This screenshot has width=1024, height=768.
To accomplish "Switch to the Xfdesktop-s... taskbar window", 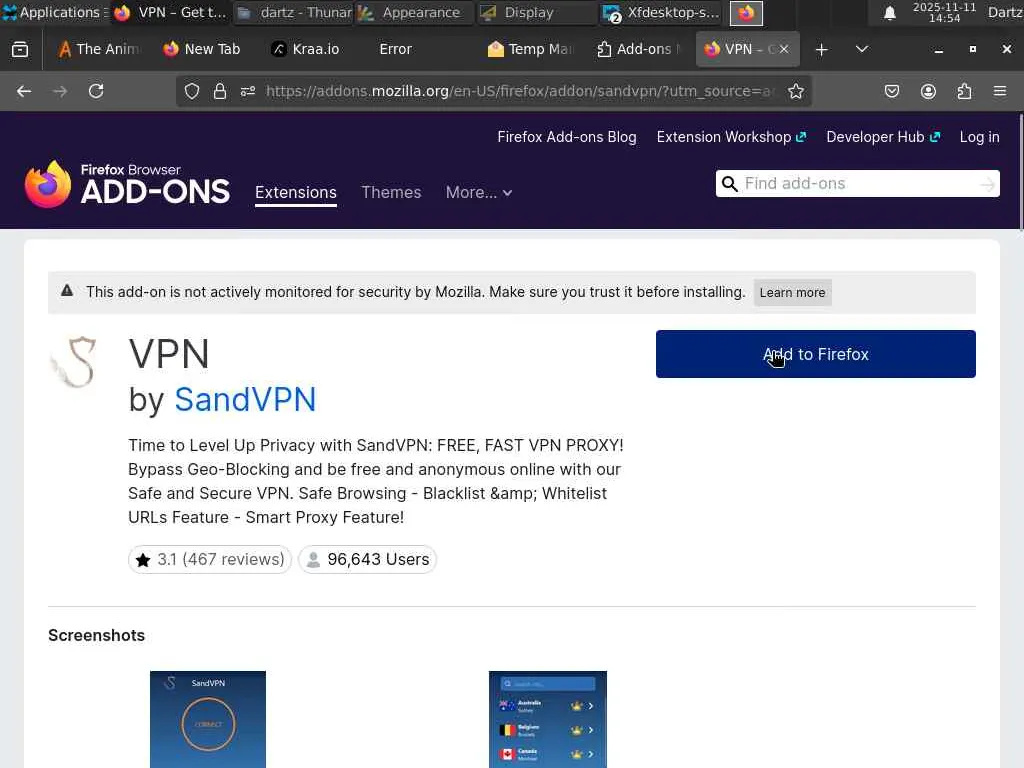I will click(661, 12).
